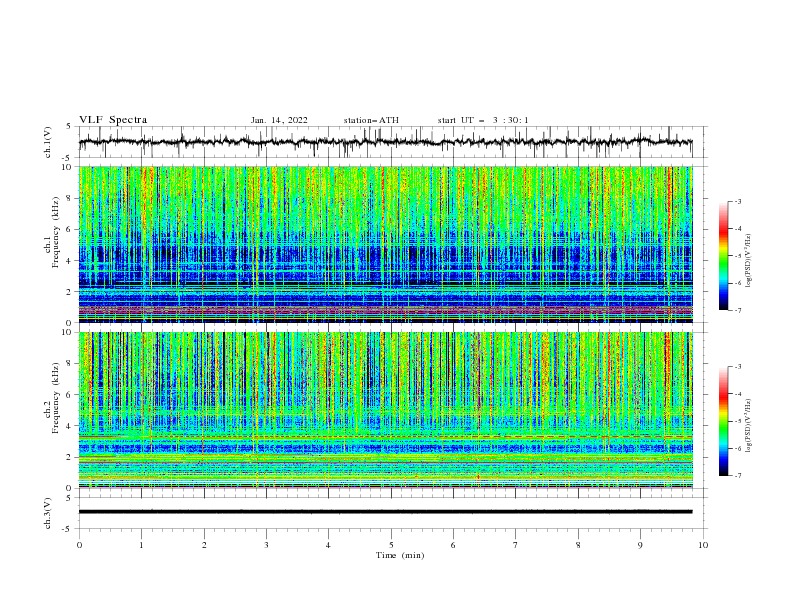Viewport: 792px width, 612px height.
Task: Click the ch.2 colorbar "log(PSD)(V²/Hz)" label
Action: tap(749, 425)
